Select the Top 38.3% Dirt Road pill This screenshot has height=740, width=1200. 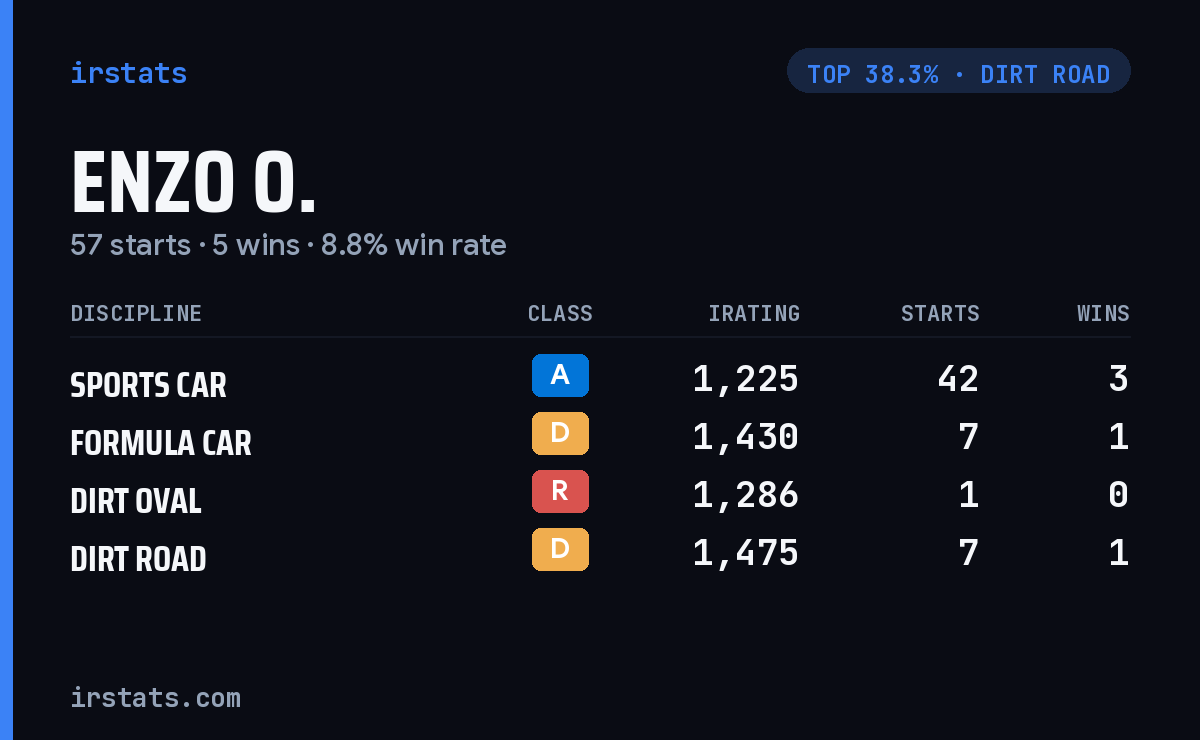959,71
